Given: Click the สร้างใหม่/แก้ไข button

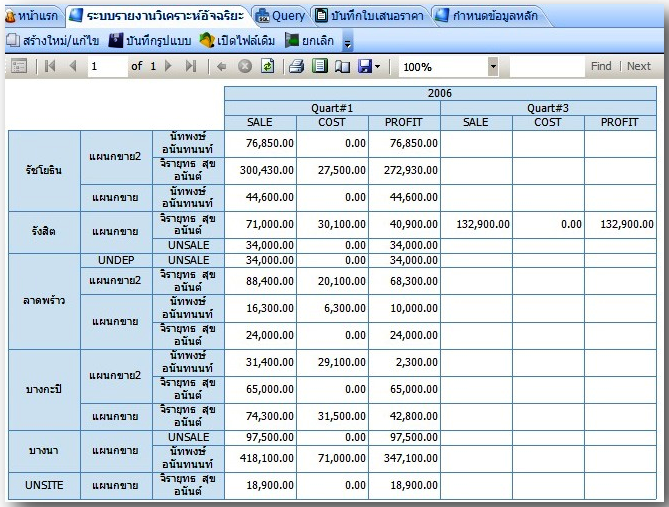Looking at the screenshot, I should click(x=53, y=41).
